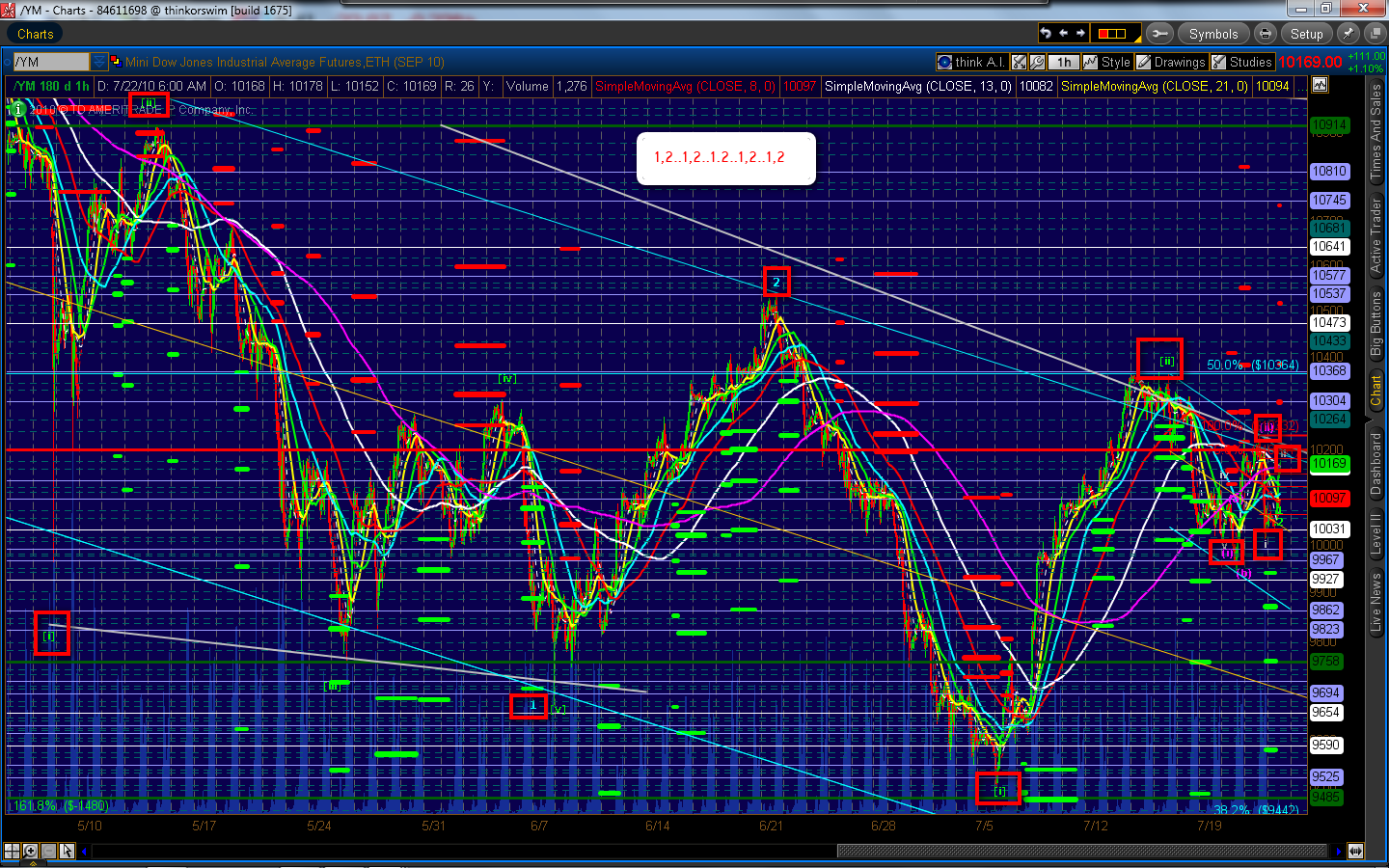The image size is (1389, 868).
Task: Switch to the Charts tab
Action: 36,34
